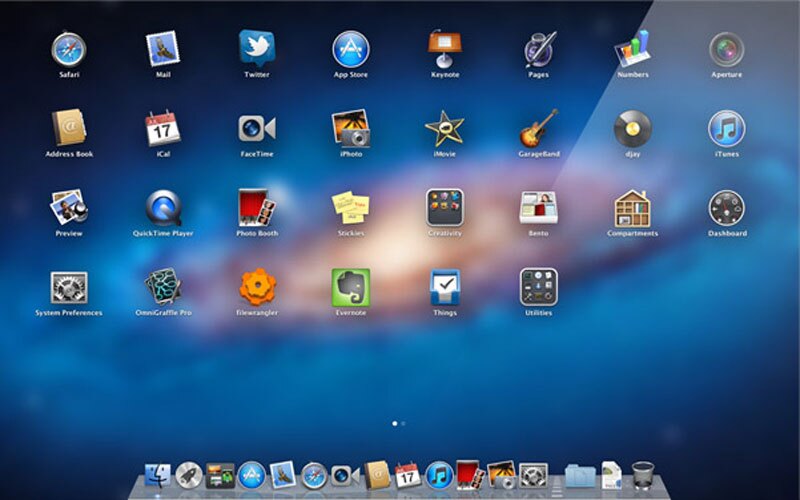The width and height of the screenshot is (800, 500).
Task: Open Mission Control from the Dock
Action: click(x=220, y=476)
